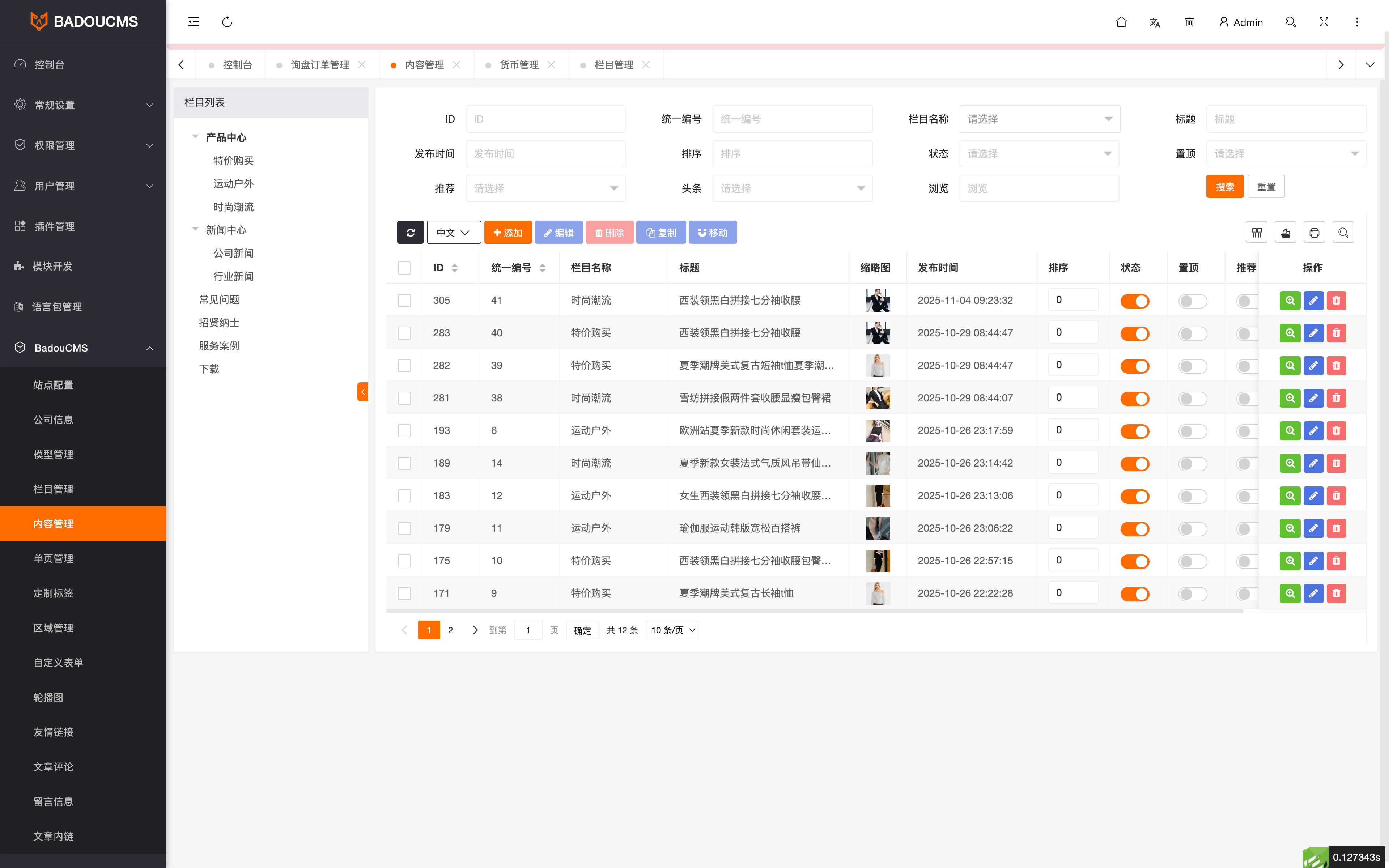Enter fullscreen with the expand icon
The width and height of the screenshot is (1389, 868).
(x=1324, y=22)
